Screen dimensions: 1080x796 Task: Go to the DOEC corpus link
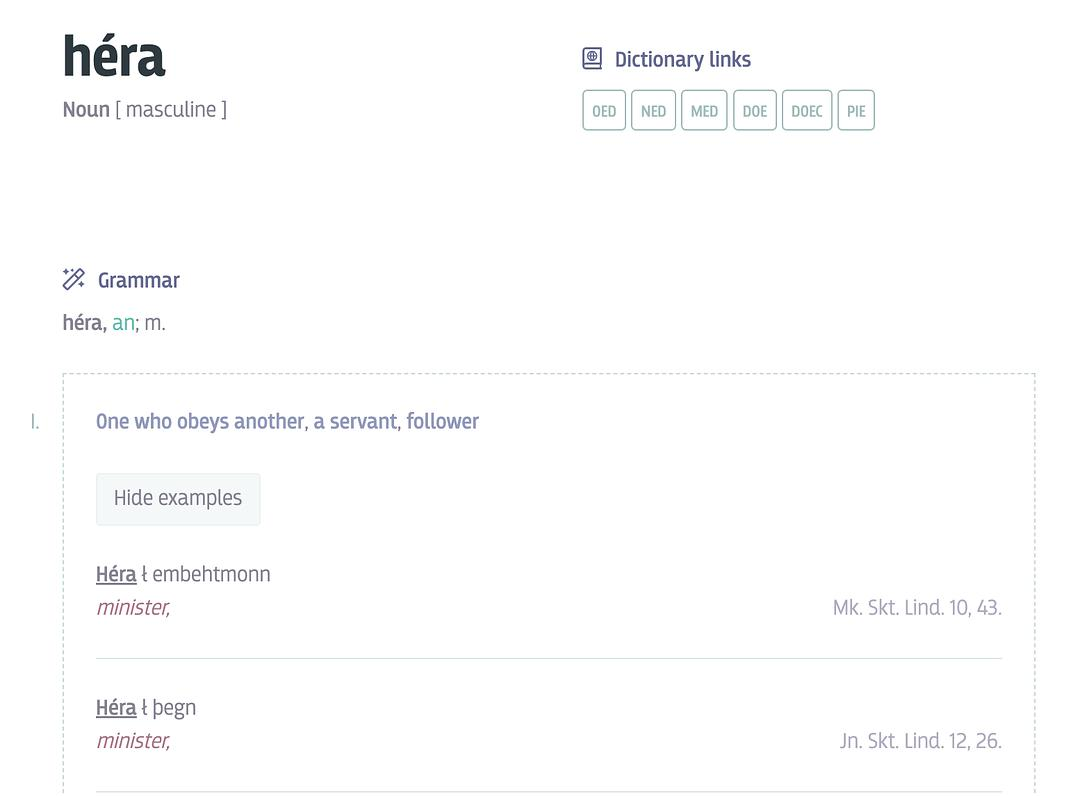(x=807, y=111)
